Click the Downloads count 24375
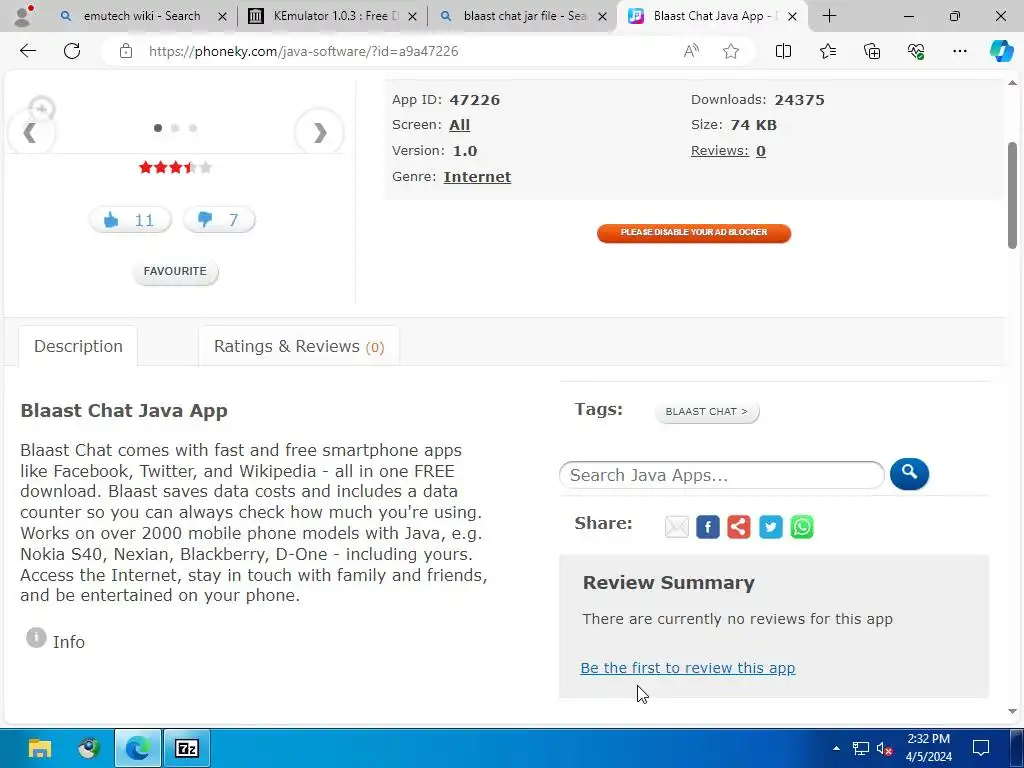The height and width of the screenshot is (768, 1024). coord(799,100)
